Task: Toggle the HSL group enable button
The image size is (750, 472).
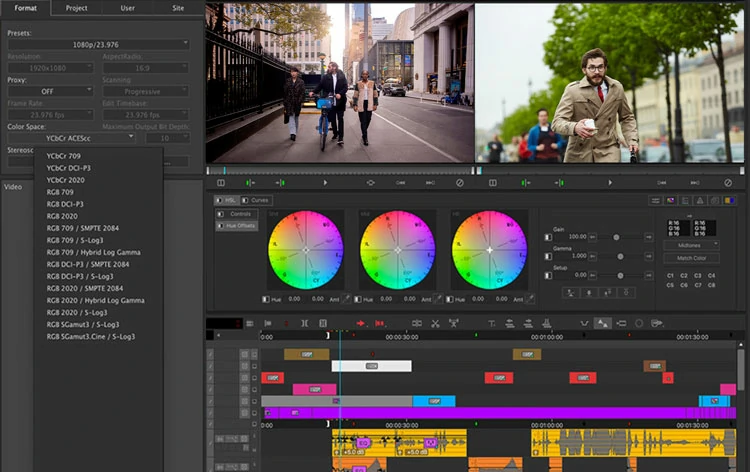Action: click(x=221, y=200)
